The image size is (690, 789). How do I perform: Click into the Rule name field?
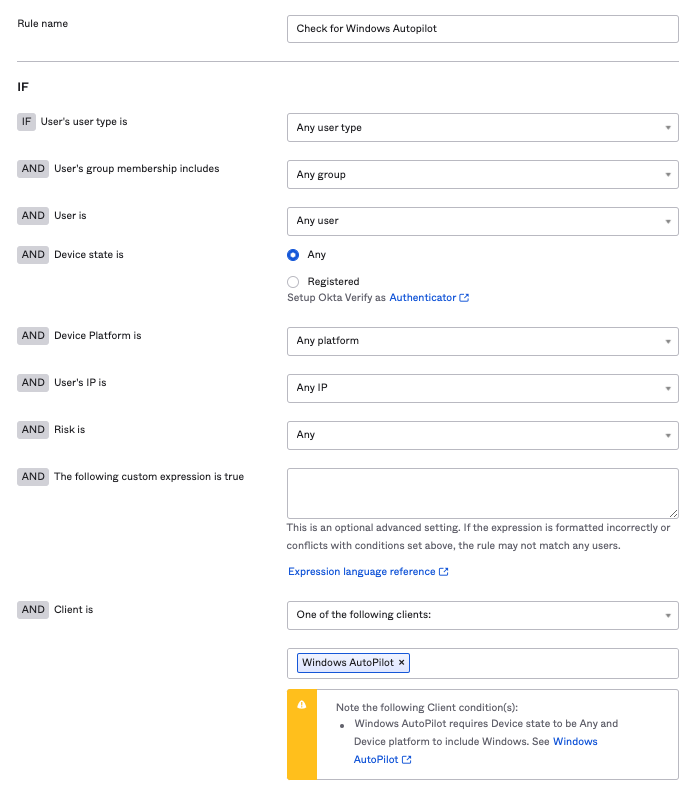tap(482, 29)
